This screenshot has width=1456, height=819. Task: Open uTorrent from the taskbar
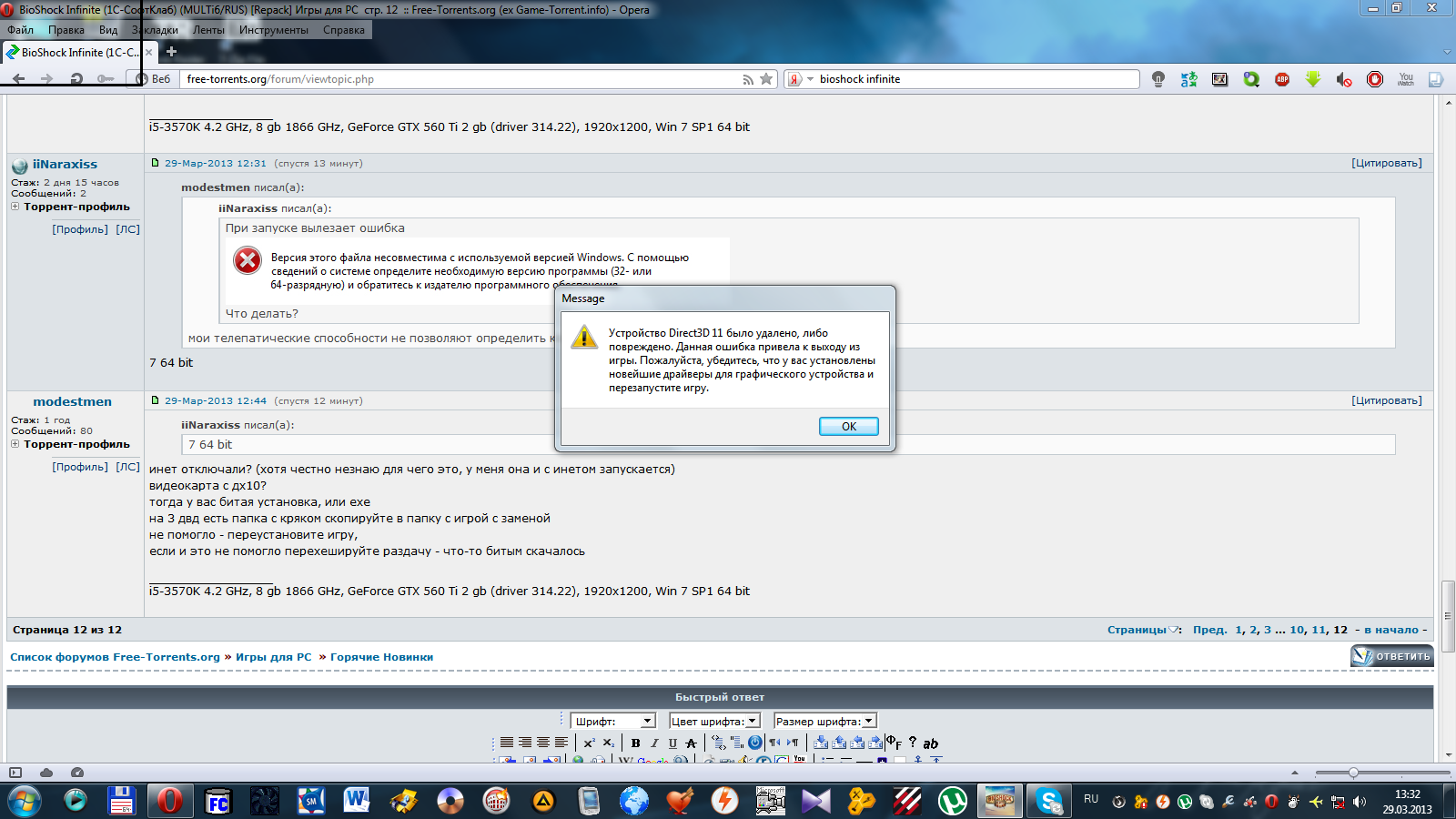(x=953, y=801)
